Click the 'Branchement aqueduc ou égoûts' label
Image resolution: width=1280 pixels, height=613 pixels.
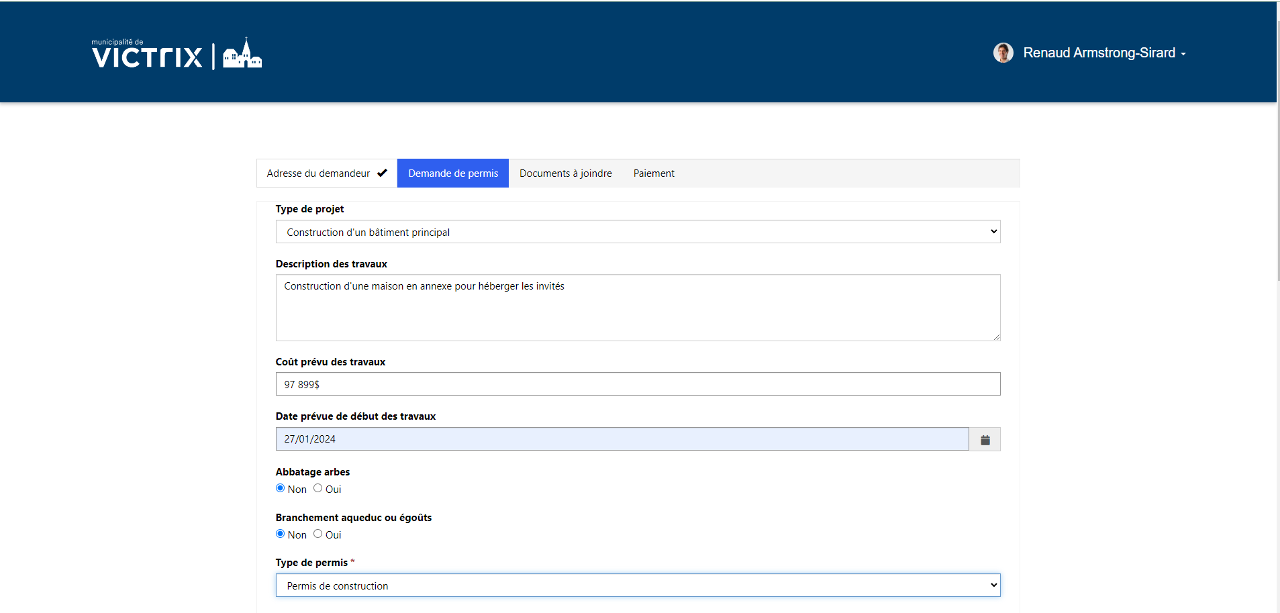click(354, 518)
